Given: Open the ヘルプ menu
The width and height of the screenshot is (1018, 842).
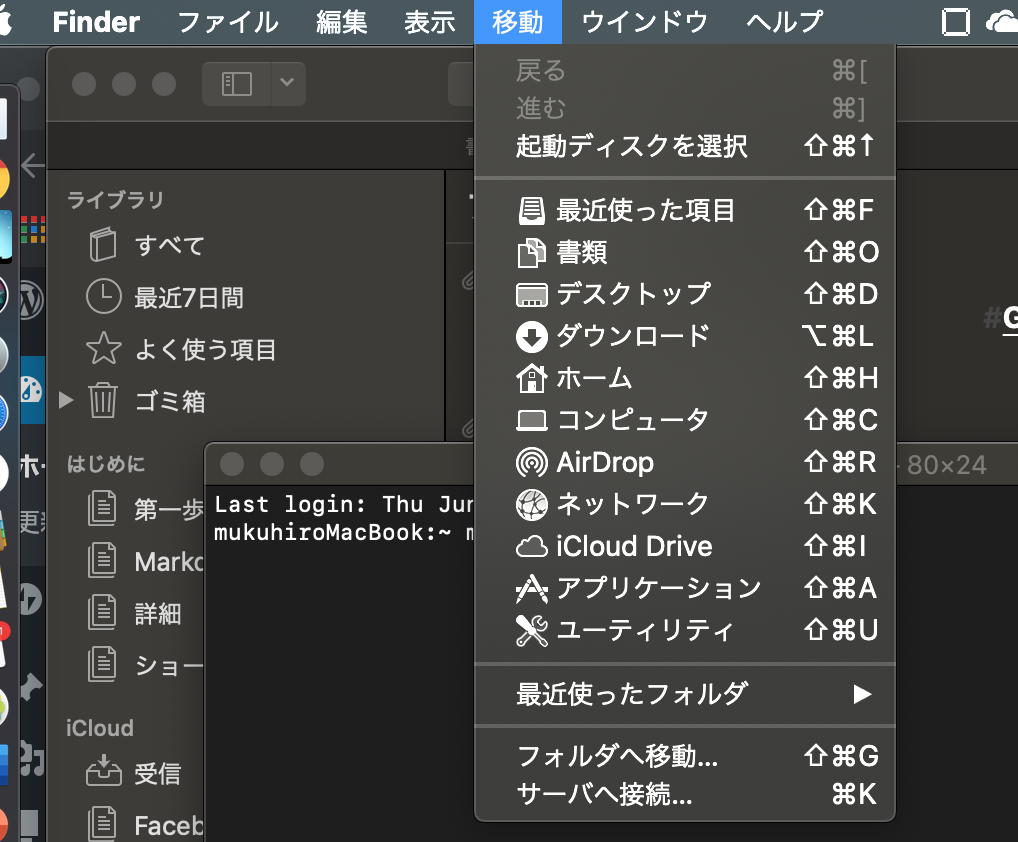Looking at the screenshot, I should tap(784, 22).
